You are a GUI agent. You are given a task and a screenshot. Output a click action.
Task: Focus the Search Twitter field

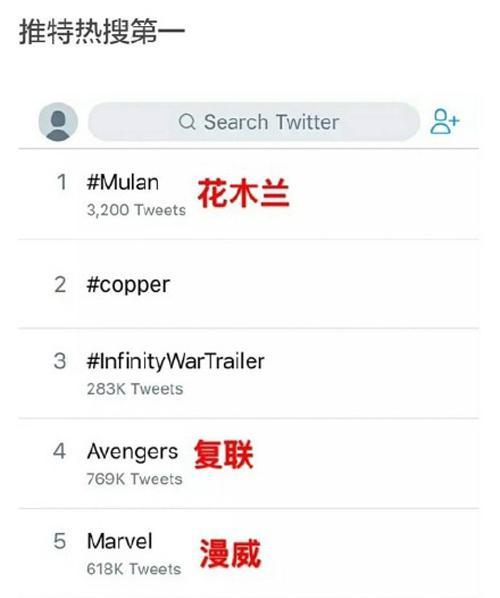coord(254,122)
